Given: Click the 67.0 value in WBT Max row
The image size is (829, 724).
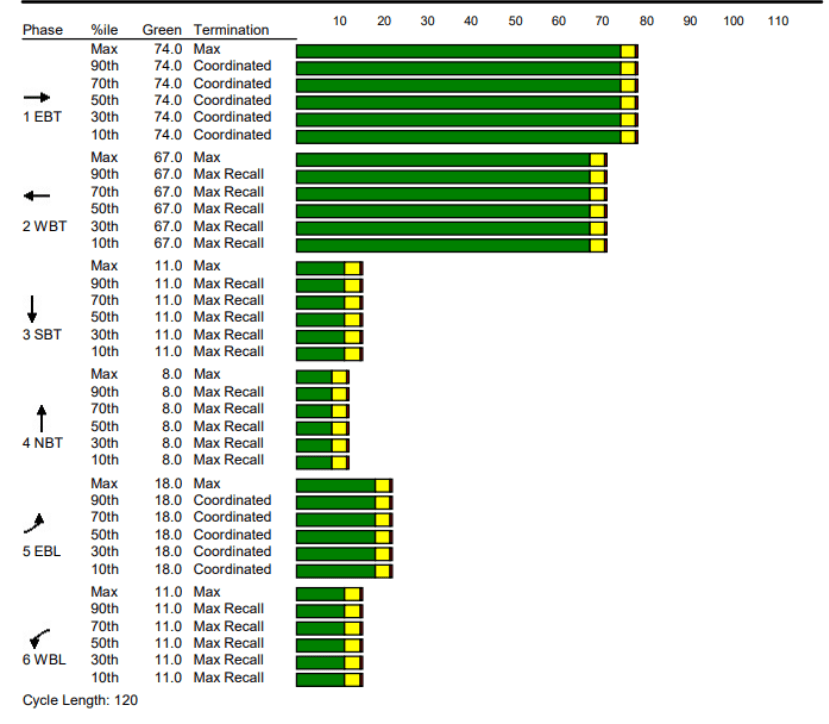Looking at the screenshot, I should (167, 157).
